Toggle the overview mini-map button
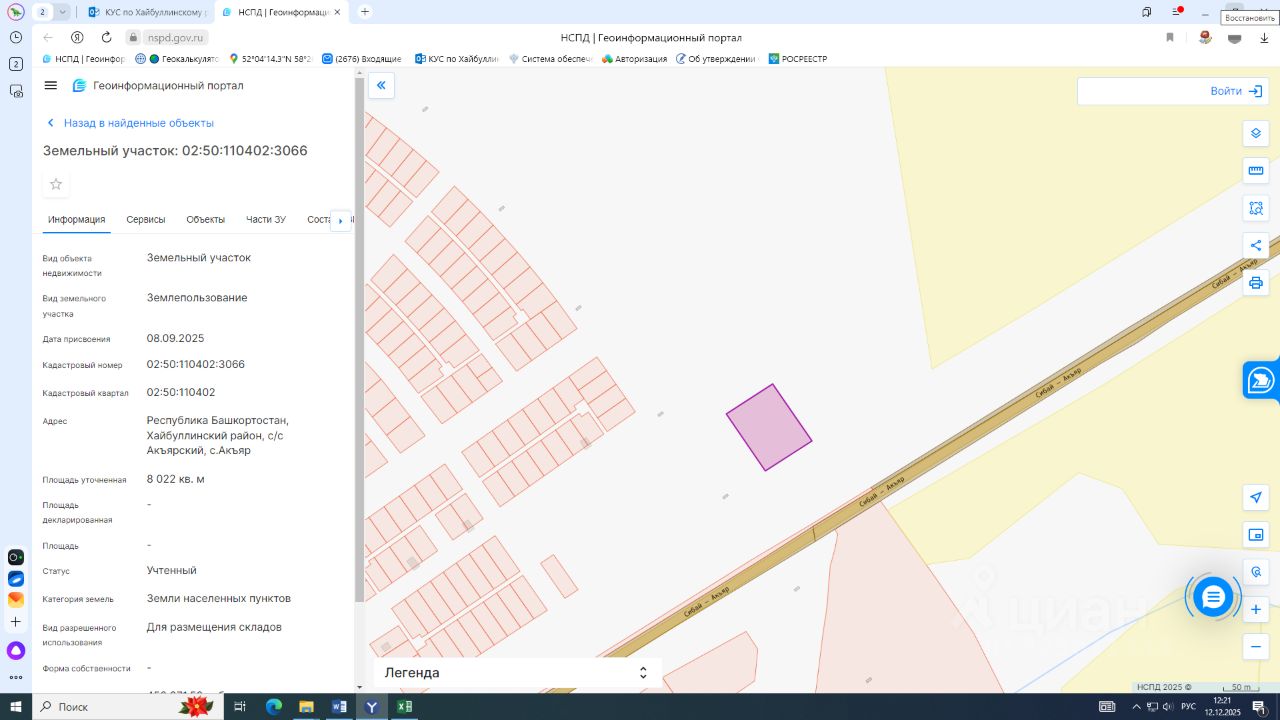This screenshot has width=1280, height=720. [1256, 535]
